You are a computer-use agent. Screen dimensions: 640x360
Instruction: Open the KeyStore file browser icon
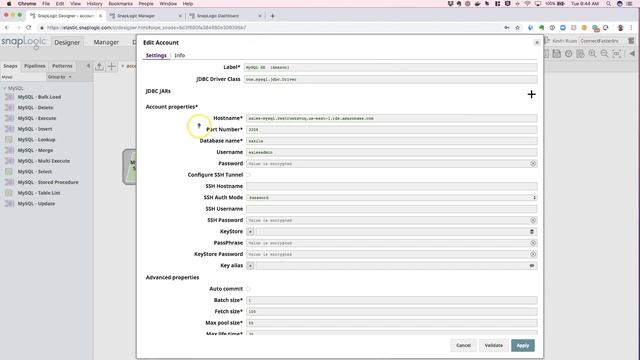coord(531,232)
